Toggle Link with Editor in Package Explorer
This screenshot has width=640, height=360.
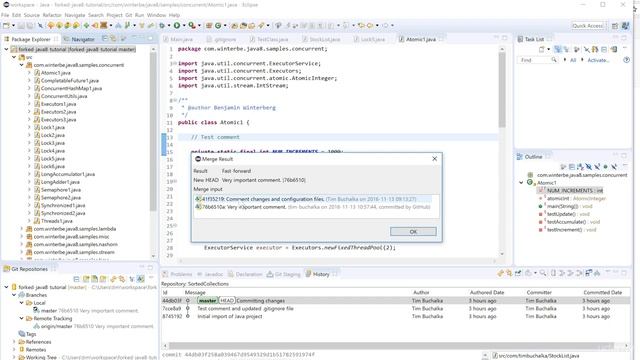point(113,38)
